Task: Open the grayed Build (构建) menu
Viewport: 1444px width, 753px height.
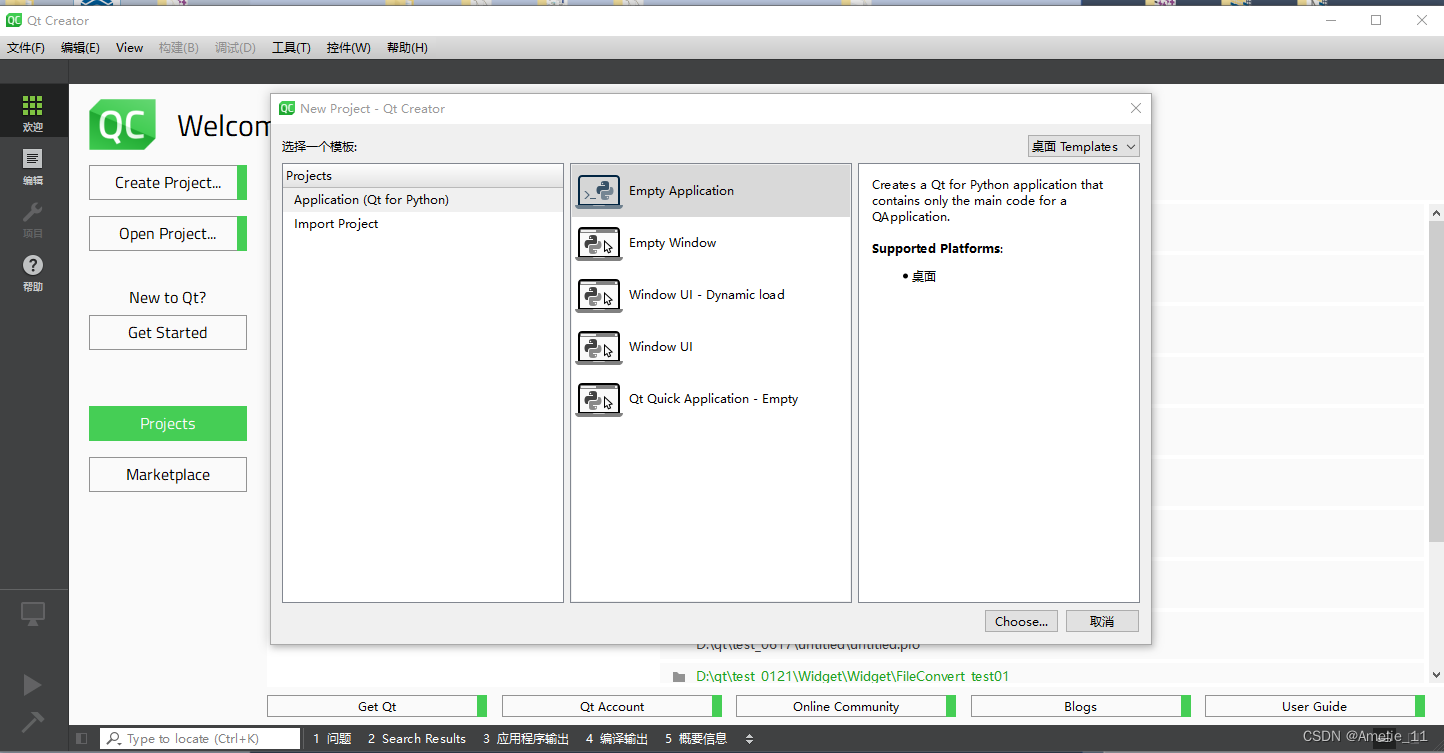Action: (x=179, y=47)
